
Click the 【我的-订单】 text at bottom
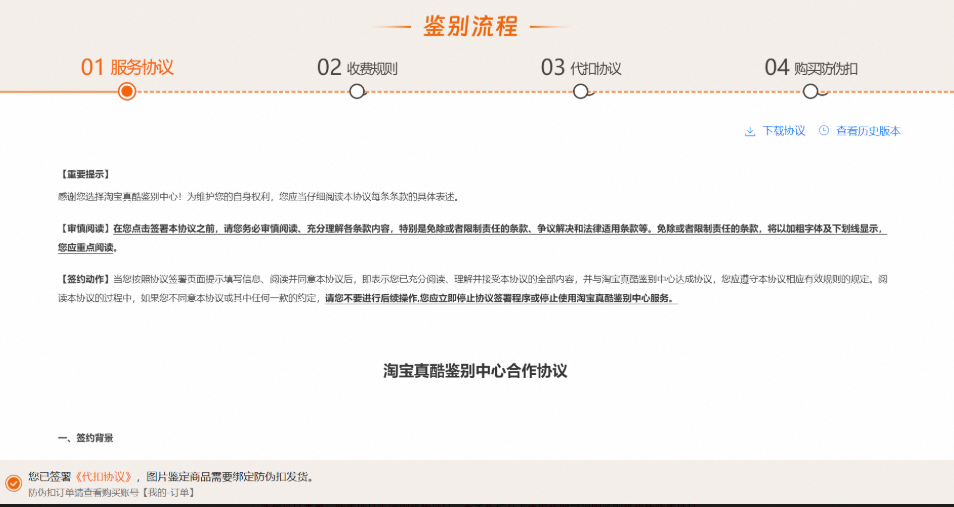[169, 492]
